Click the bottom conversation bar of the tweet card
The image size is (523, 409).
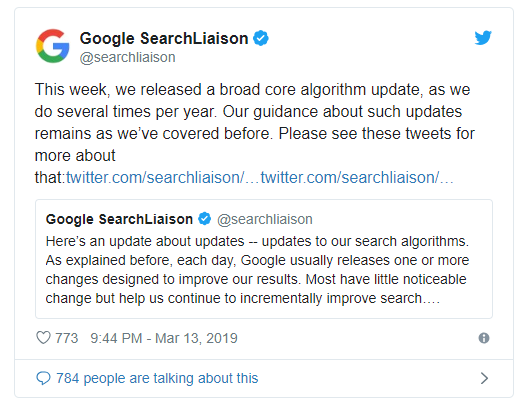point(264,378)
